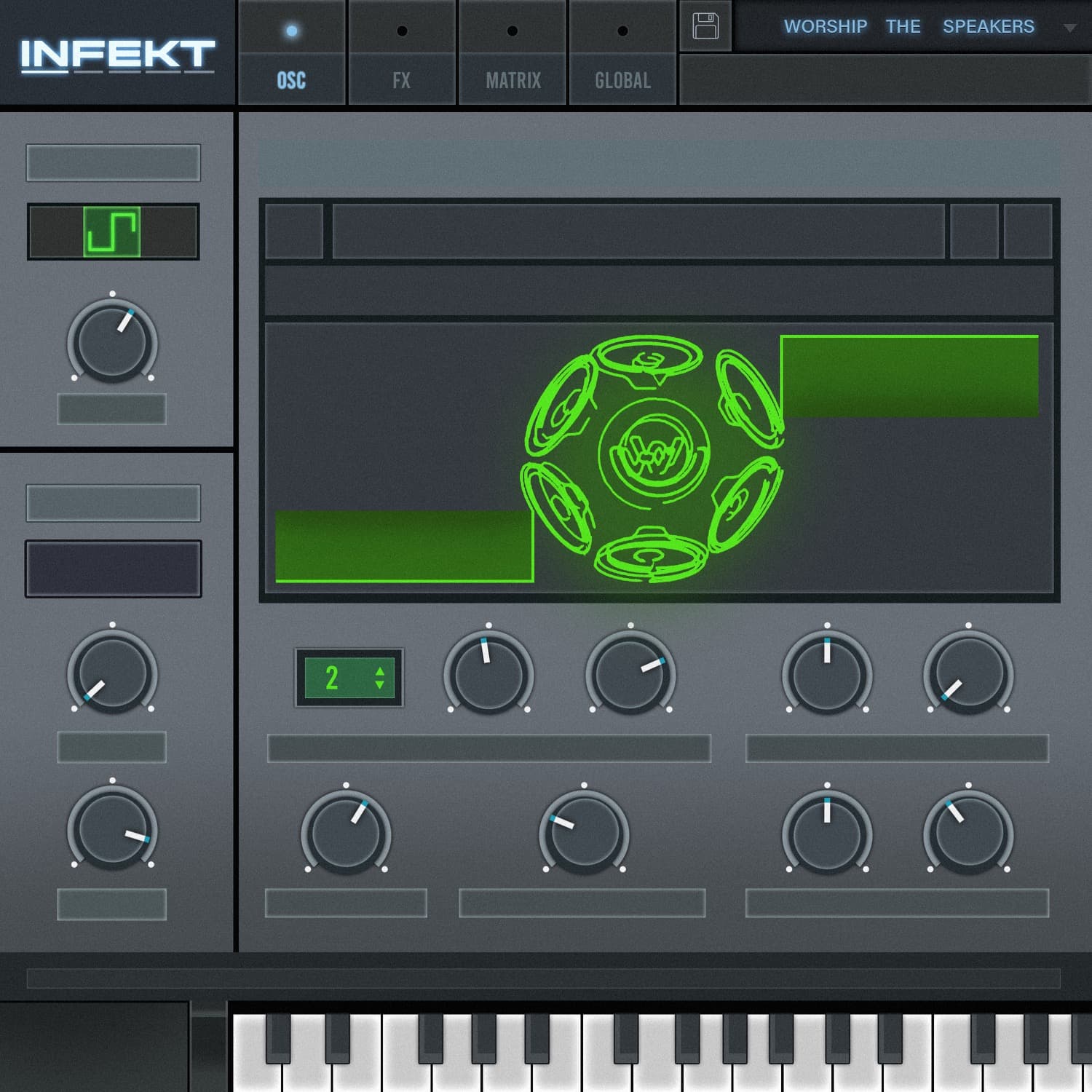Click the green speaker cluster logo
Viewport: 1092px width, 1092px height.
[x=652, y=459]
